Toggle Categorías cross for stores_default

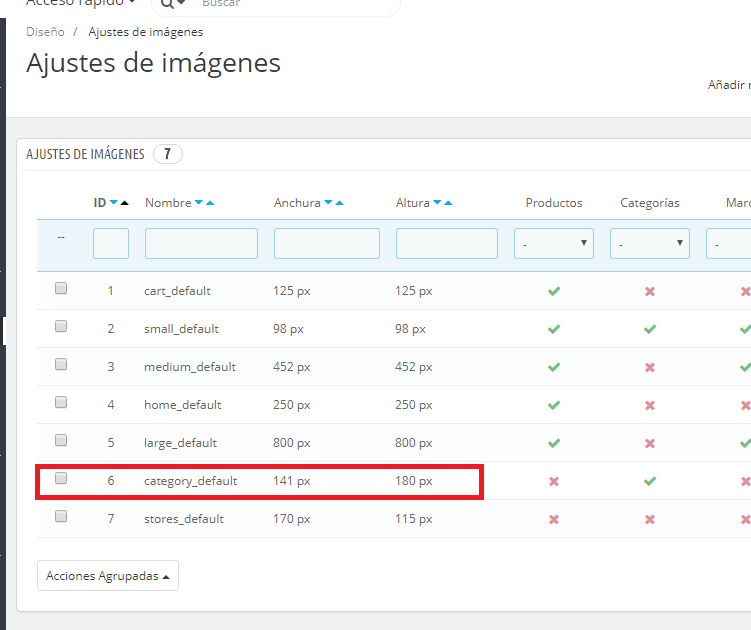(649, 519)
